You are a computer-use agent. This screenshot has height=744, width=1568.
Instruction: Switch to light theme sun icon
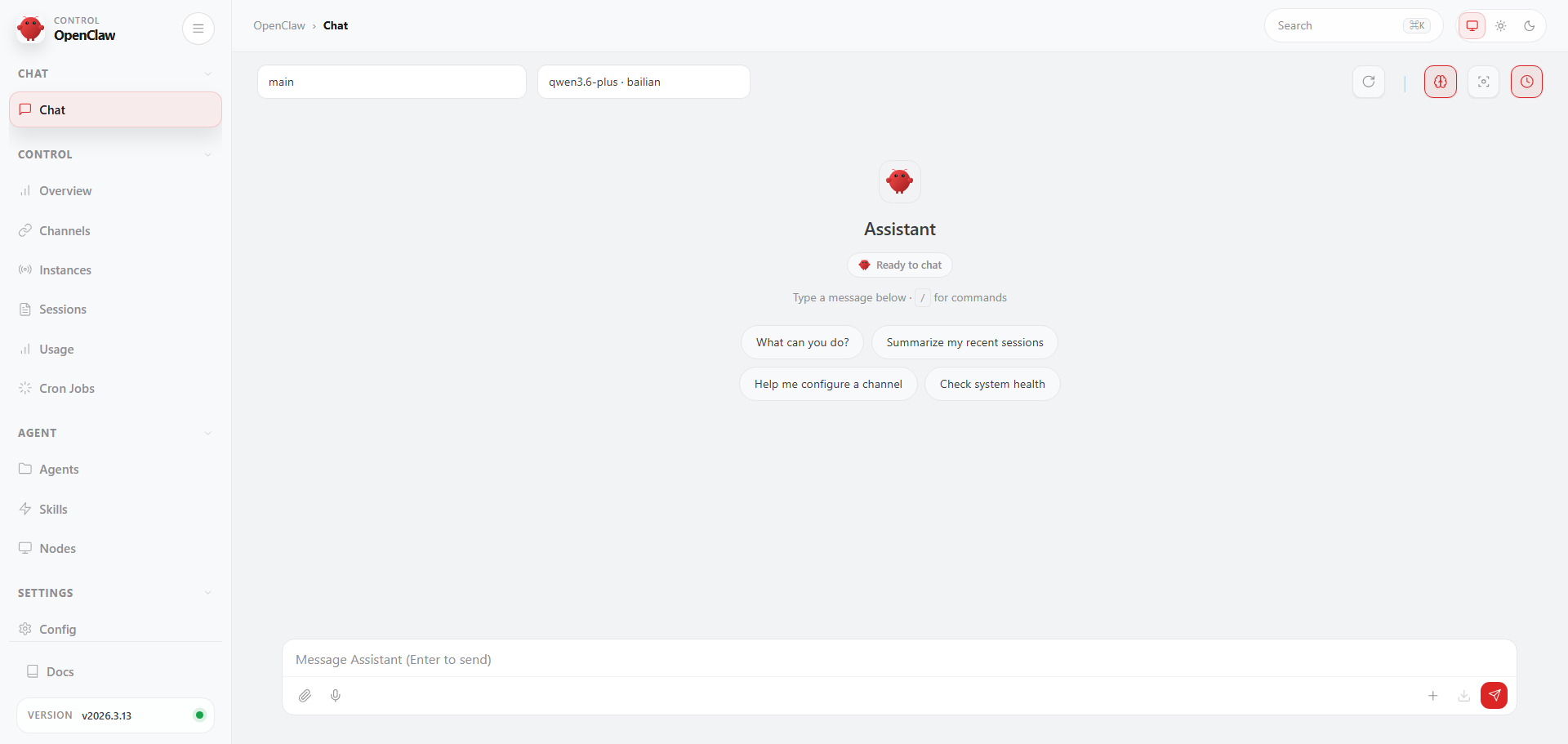tap(1501, 26)
